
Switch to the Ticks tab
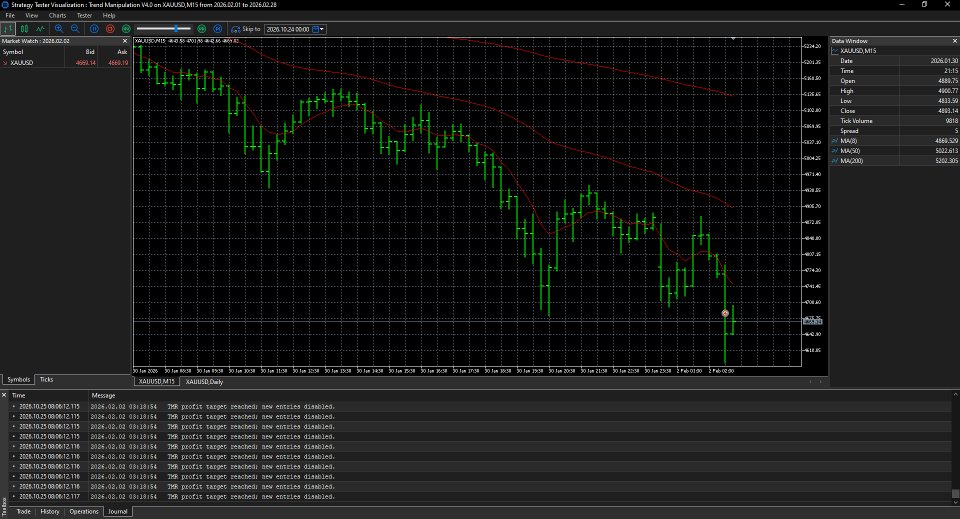[47, 379]
